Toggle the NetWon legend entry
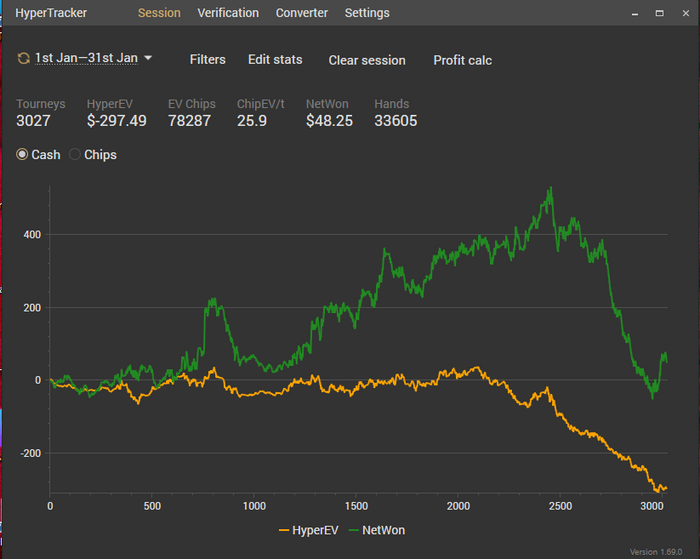The width and height of the screenshot is (700, 559). pos(377,530)
